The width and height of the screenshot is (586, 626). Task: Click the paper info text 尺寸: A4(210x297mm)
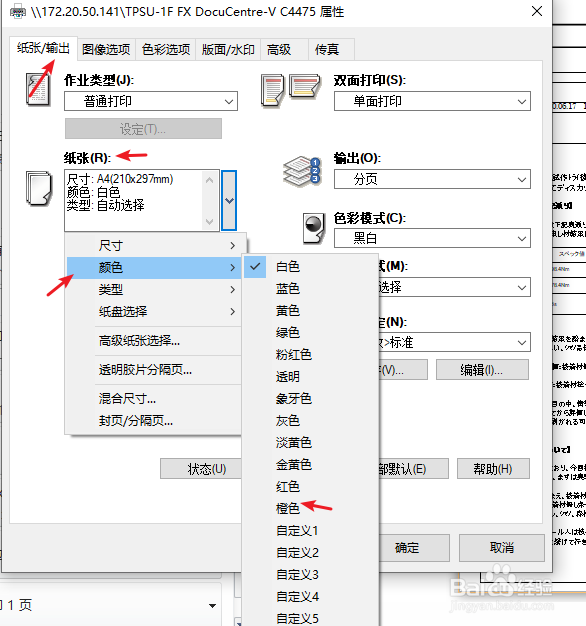[x=120, y=178]
